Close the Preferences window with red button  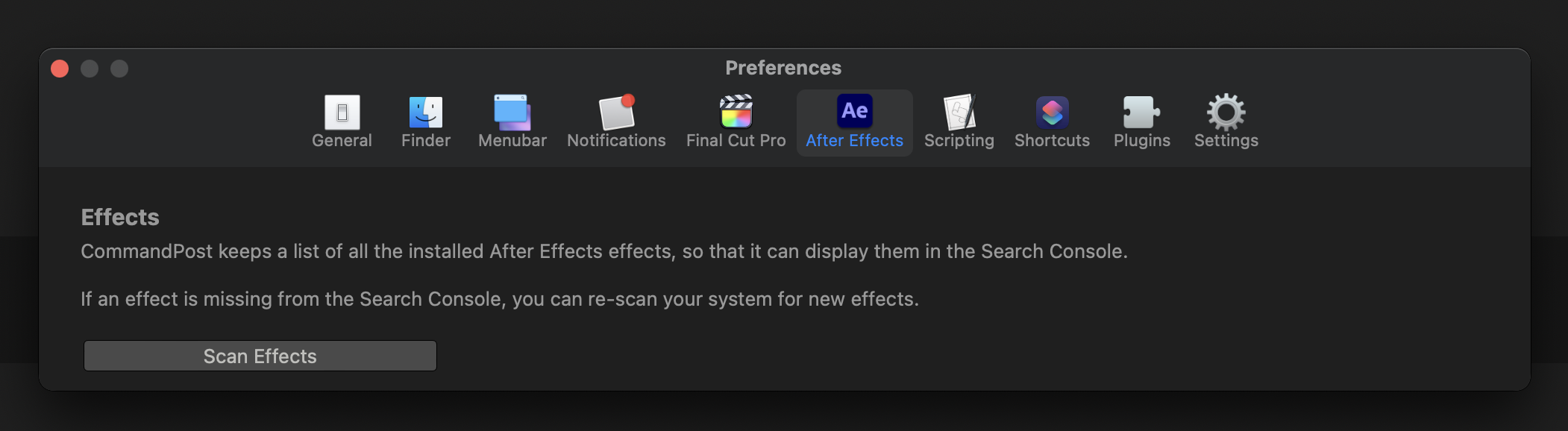(60, 69)
